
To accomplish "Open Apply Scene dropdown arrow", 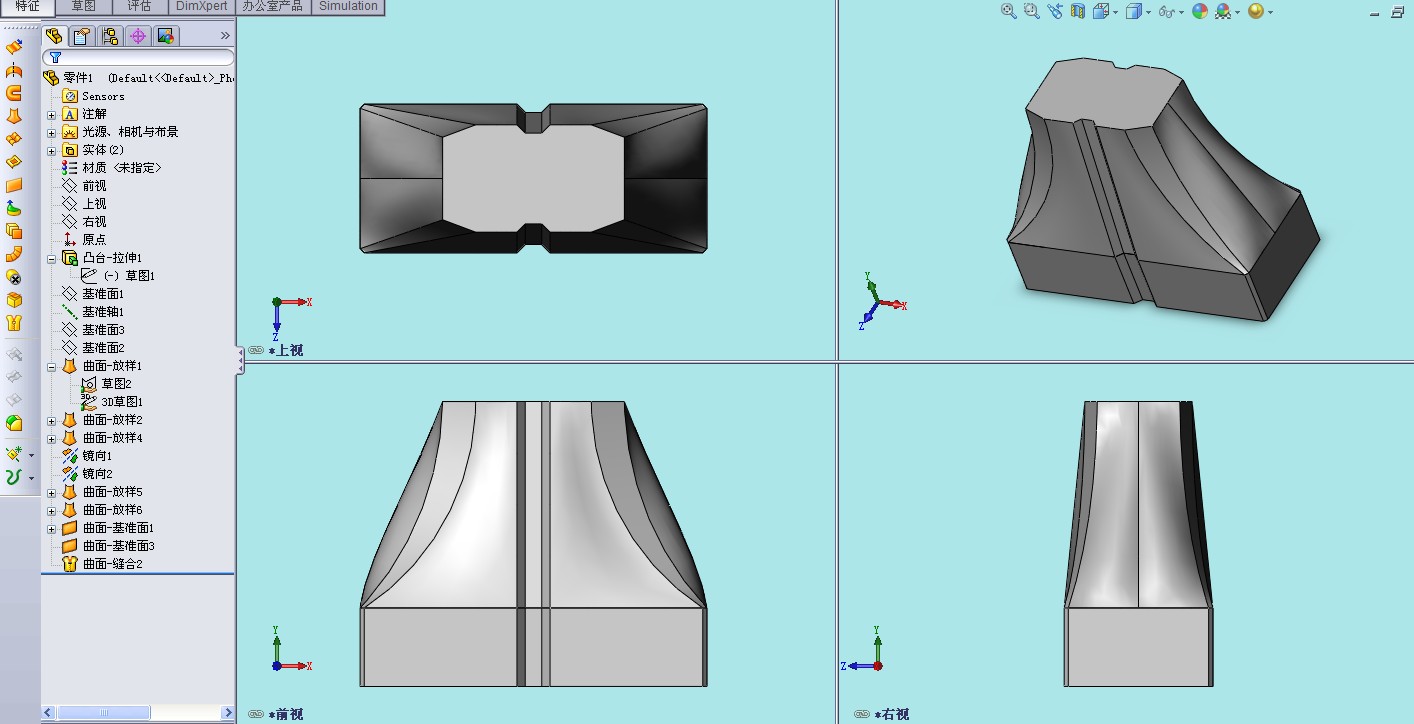I will tap(1237, 12).
